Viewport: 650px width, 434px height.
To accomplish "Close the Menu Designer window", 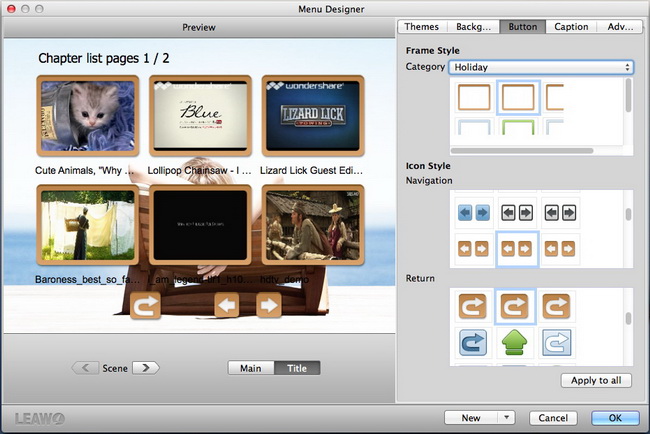I will coord(11,9).
